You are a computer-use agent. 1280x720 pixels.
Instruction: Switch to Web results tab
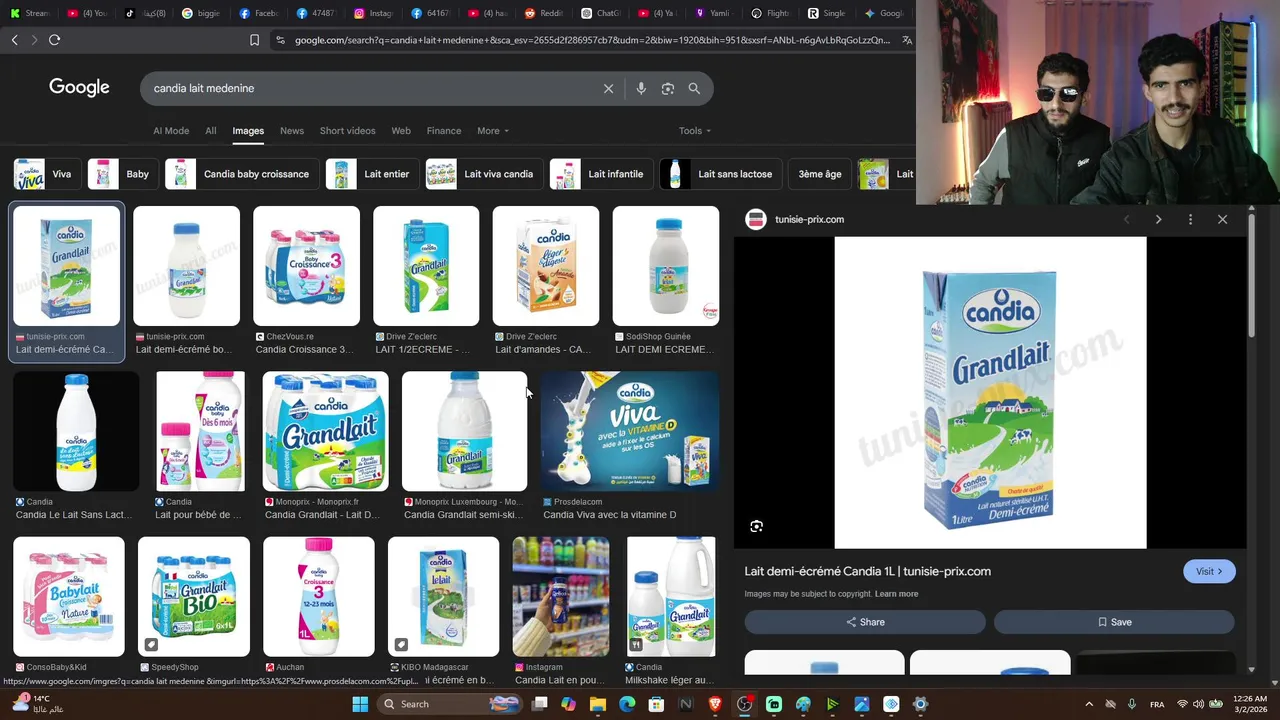point(401,131)
